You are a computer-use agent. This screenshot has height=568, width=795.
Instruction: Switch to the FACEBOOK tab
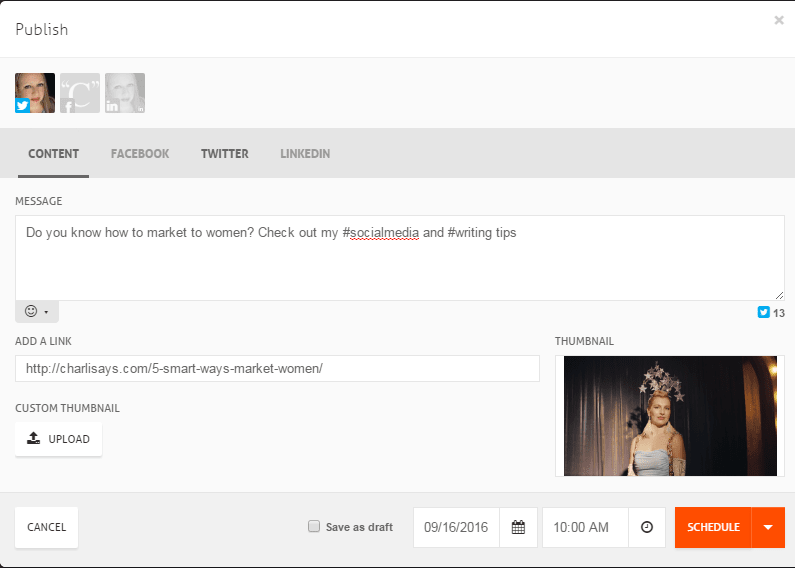coord(140,154)
